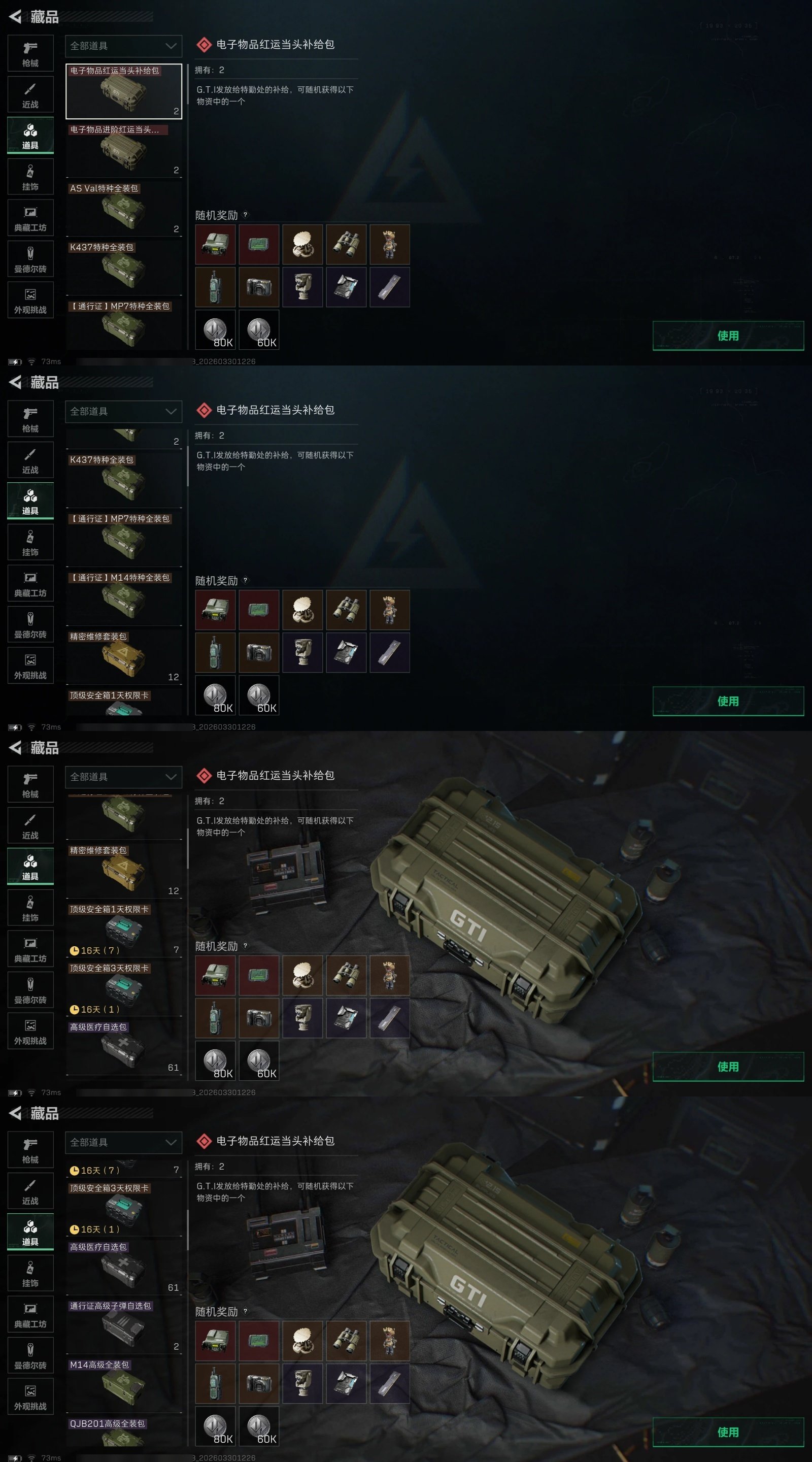Open the 【通行证】M14特种全装包 item
Viewport: 812px width, 1462px height.
[124, 597]
